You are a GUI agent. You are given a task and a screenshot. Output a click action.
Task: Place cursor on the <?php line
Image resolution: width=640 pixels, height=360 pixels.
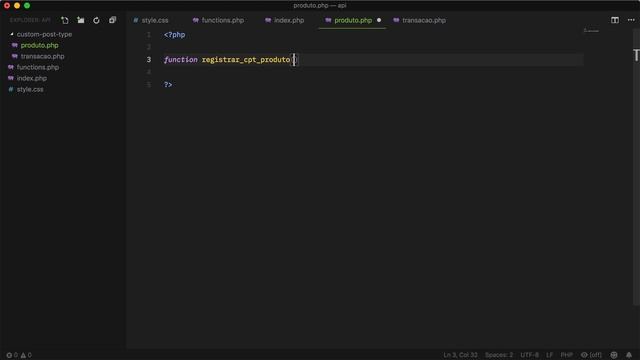pos(175,35)
